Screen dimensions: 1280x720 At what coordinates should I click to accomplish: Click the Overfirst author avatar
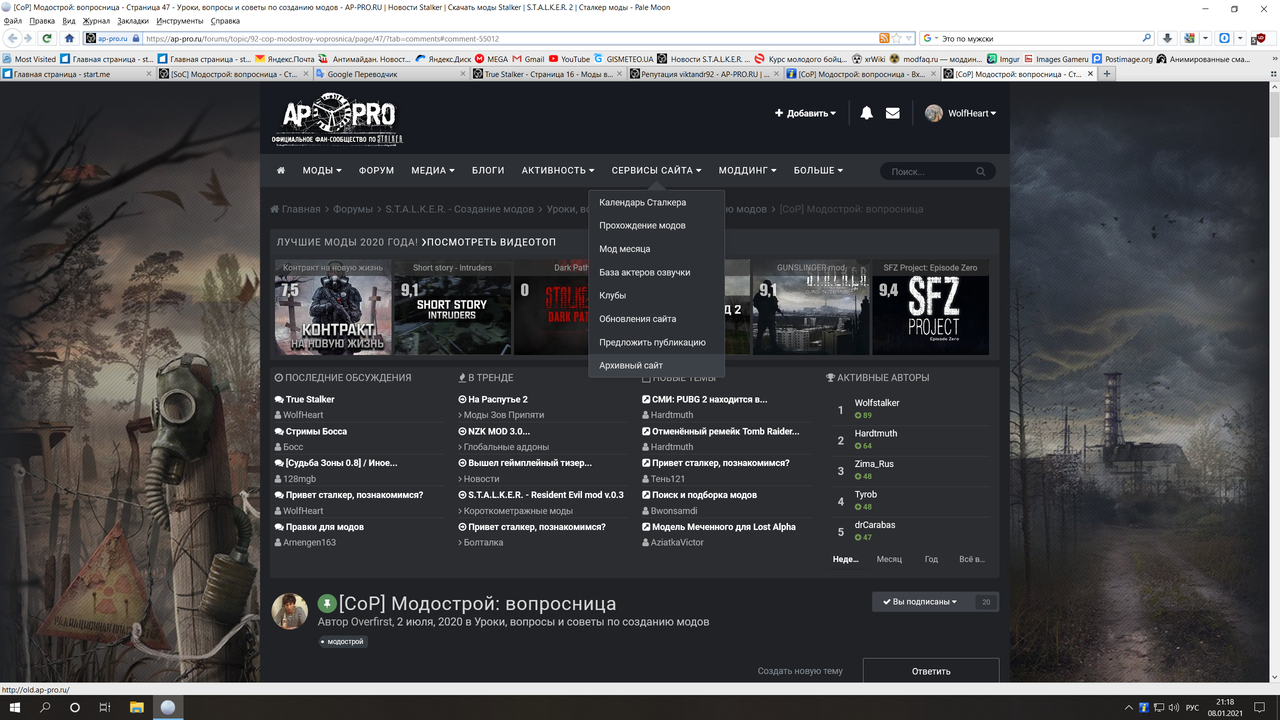(x=290, y=611)
